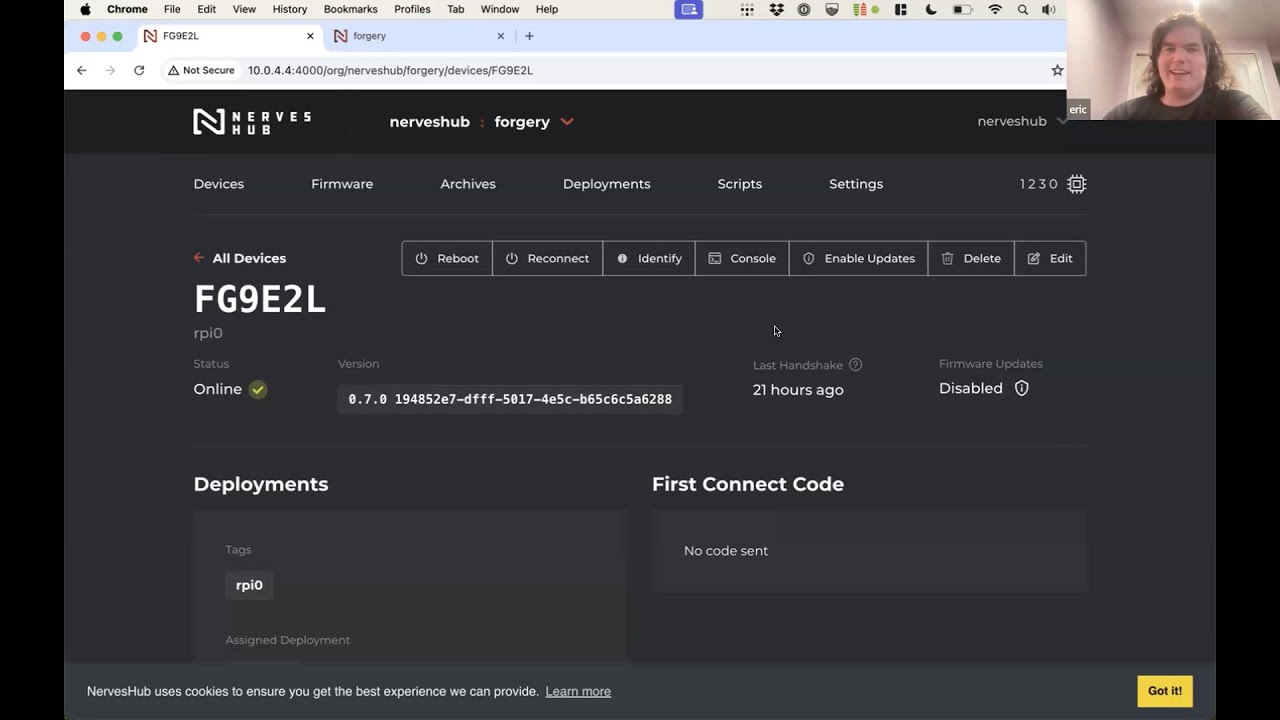
Task: Switch to the Archives tab
Action: [x=468, y=184]
